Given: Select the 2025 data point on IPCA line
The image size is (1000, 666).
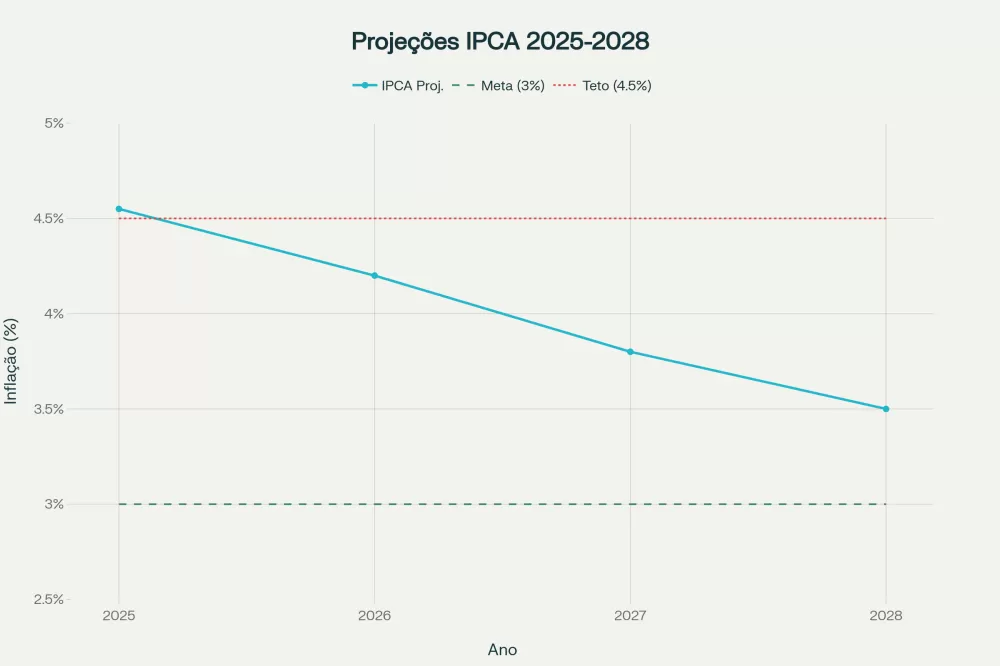Looking at the screenshot, I should [x=119, y=209].
